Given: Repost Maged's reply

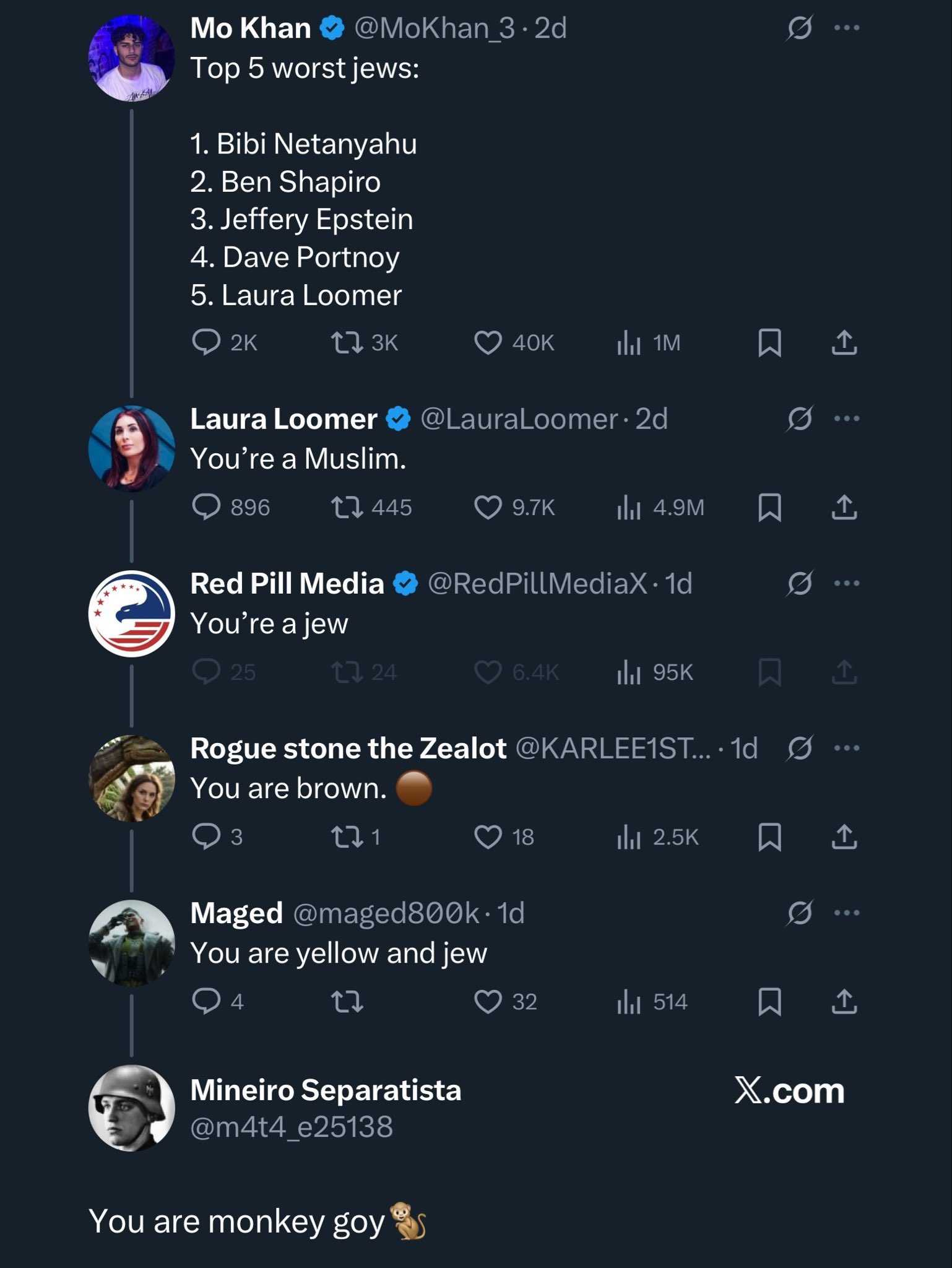Looking at the screenshot, I should [347, 1002].
